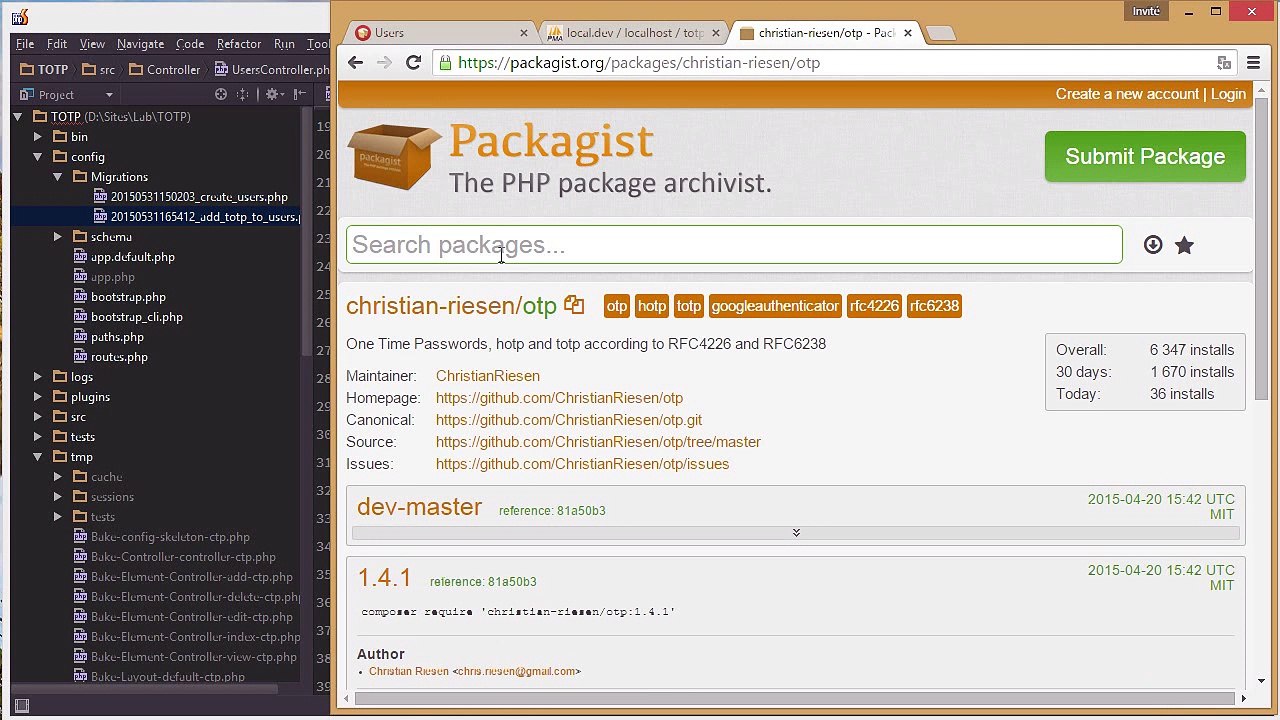The height and width of the screenshot is (720, 1280).
Task: Click the PhpStorm application icon
Action: pos(19,17)
